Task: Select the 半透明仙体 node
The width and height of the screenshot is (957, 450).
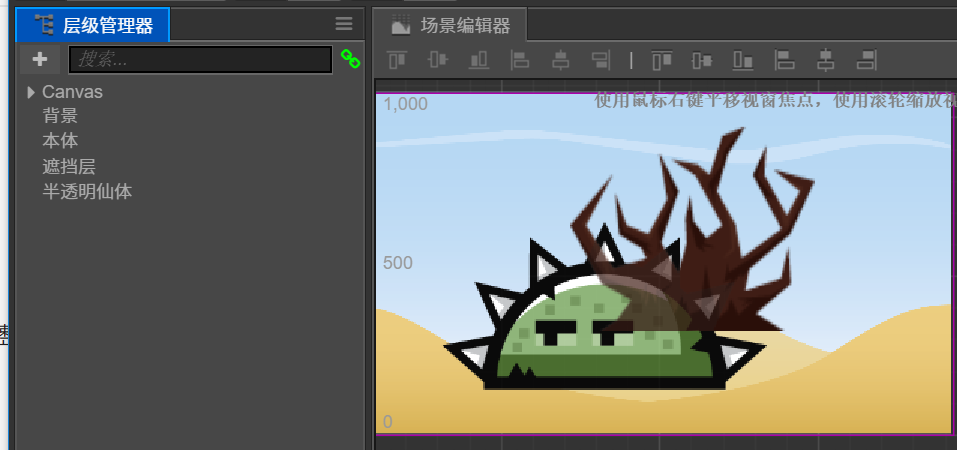Action: point(87,192)
